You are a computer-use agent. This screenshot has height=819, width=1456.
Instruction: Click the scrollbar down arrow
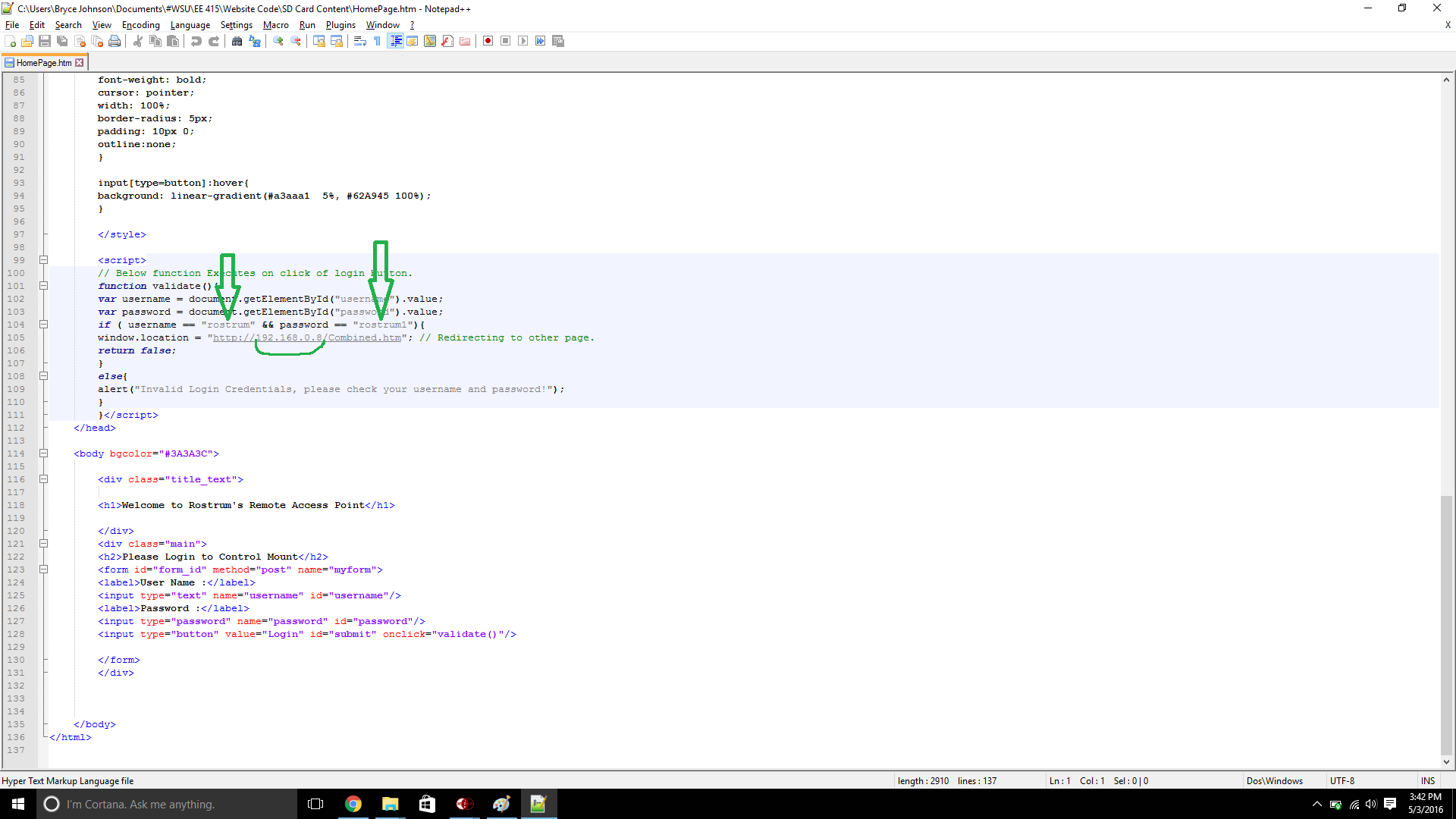pos(1446,762)
